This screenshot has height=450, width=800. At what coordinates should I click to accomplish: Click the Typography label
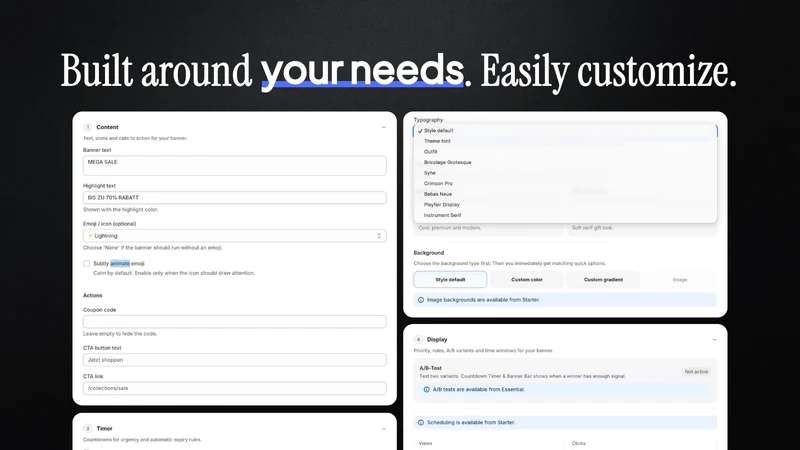[x=428, y=120]
